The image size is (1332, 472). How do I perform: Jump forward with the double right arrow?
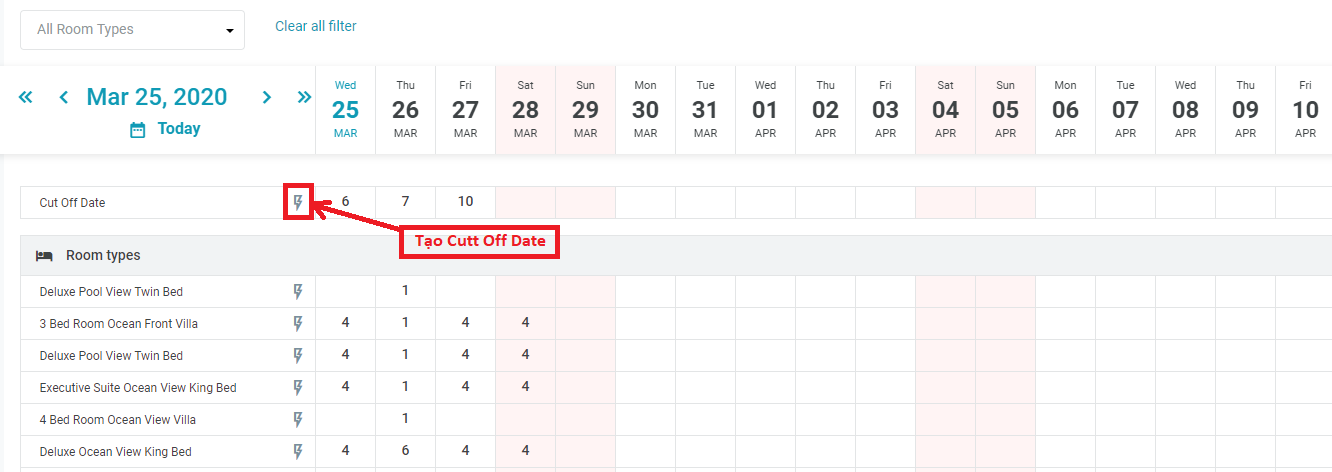tap(304, 97)
